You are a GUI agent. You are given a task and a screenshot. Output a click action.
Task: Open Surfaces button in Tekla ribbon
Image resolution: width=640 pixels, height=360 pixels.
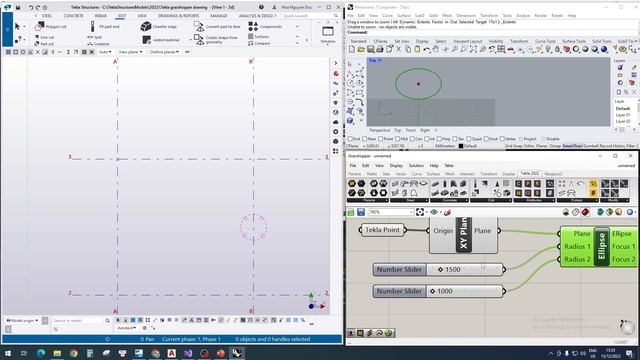tap(259, 36)
